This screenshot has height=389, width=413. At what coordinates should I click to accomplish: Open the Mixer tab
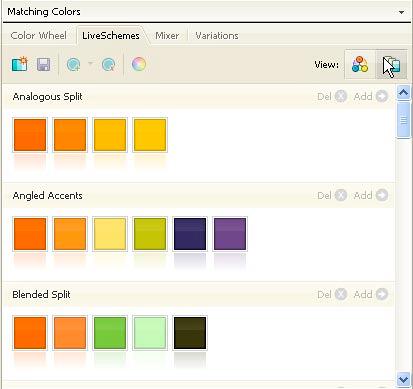click(x=167, y=36)
